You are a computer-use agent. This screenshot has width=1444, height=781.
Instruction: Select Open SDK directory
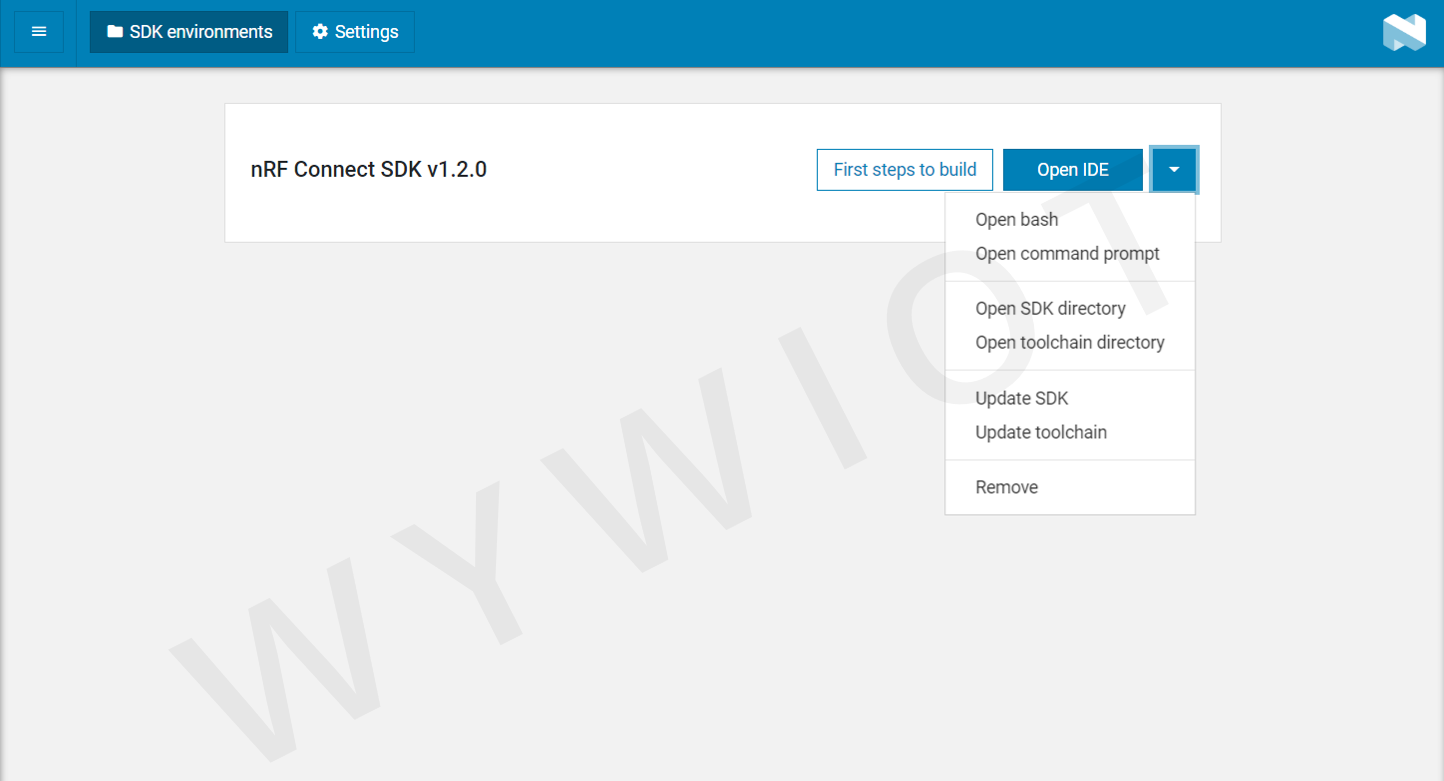click(1070, 309)
